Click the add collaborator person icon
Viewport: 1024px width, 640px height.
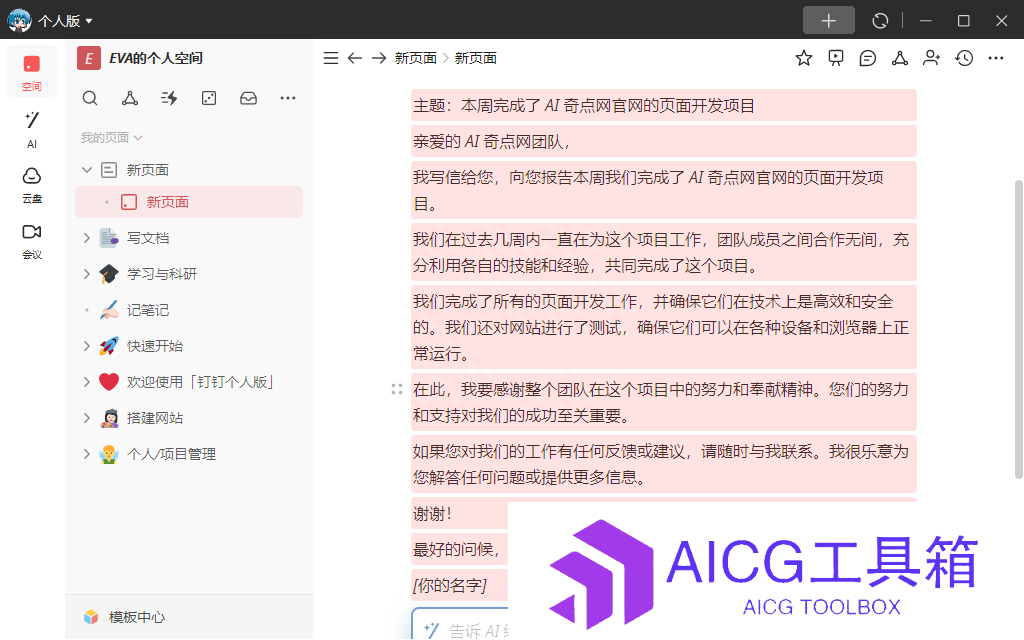point(932,58)
